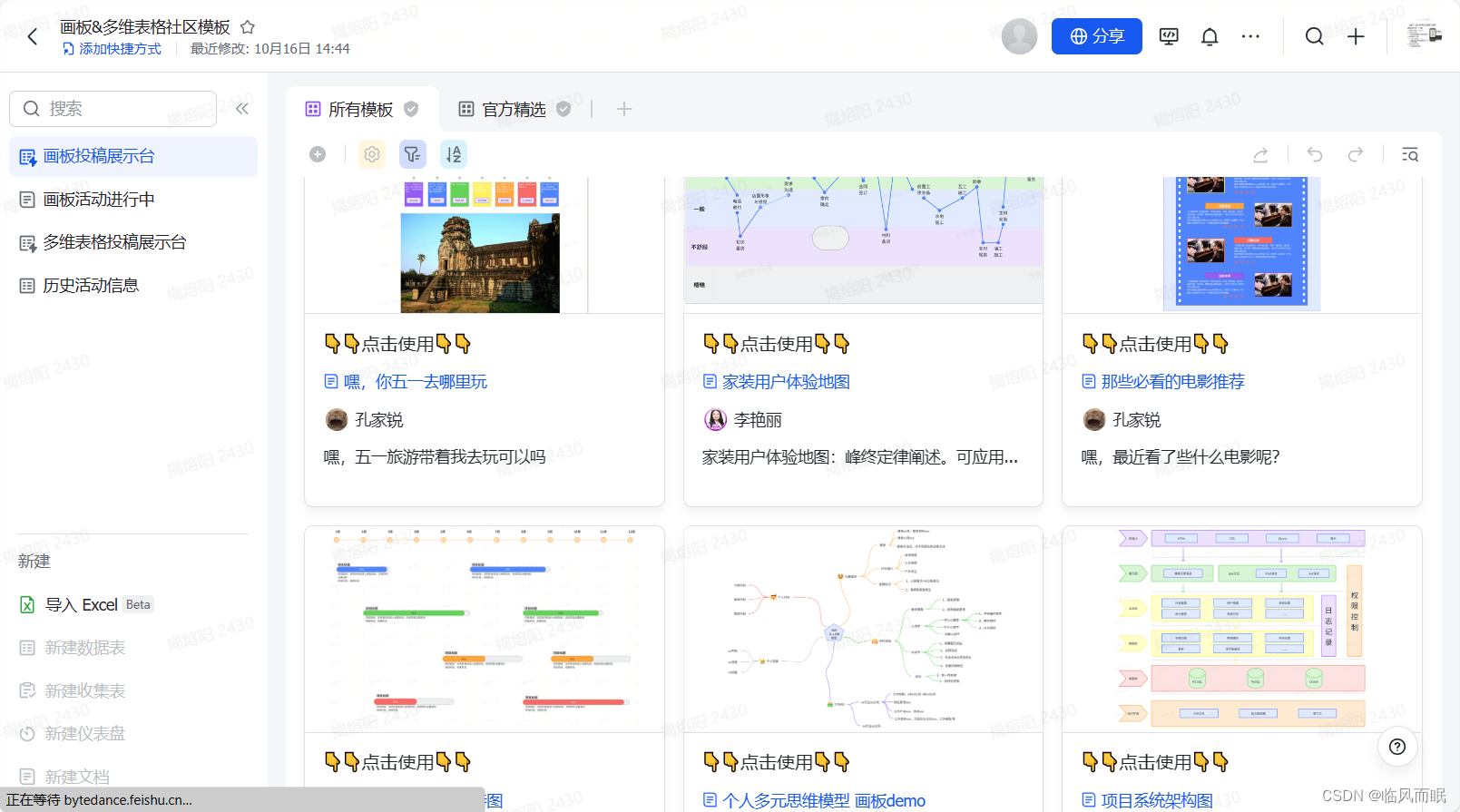Image resolution: width=1460 pixels, height=812 pixels.
Task: Open card settings gear icon
Action: 372,154
